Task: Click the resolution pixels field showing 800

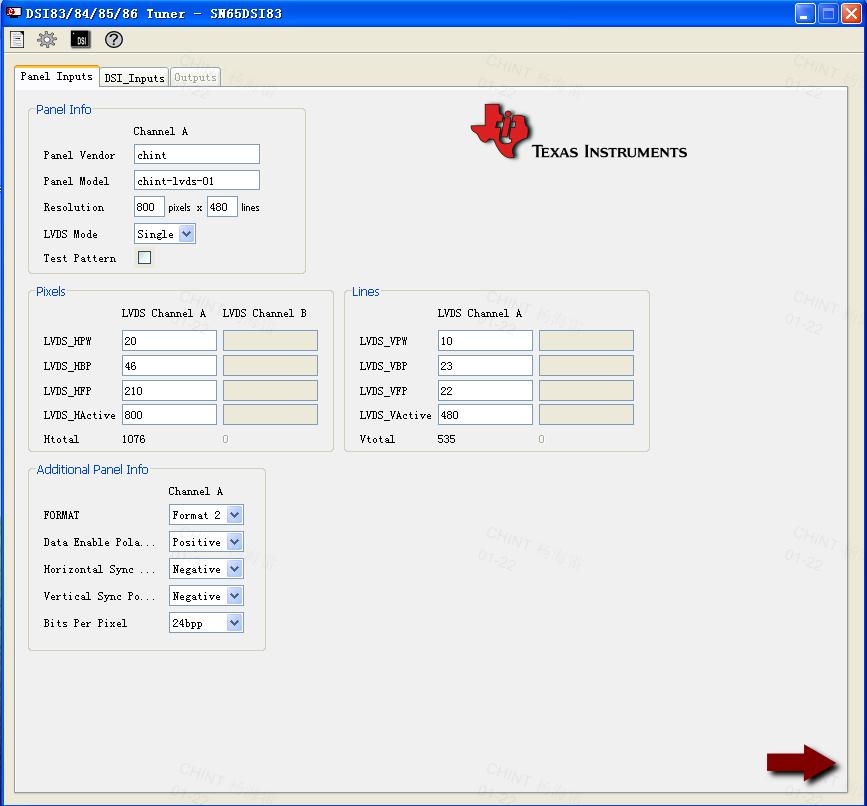Action: coord(149,207)
